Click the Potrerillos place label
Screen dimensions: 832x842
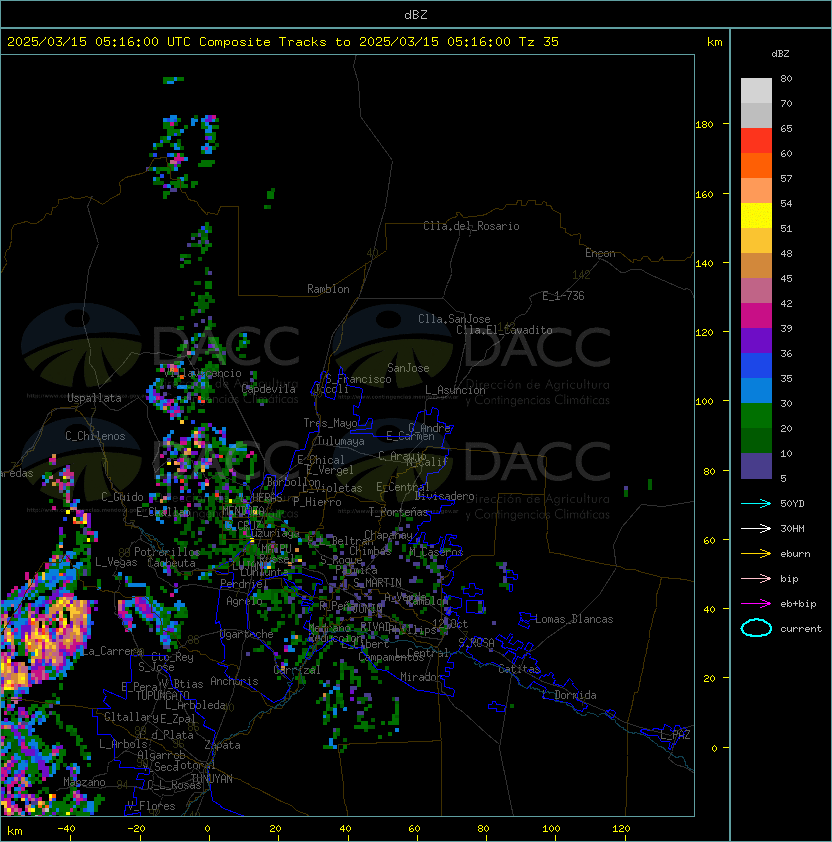(x=167, y=552)
